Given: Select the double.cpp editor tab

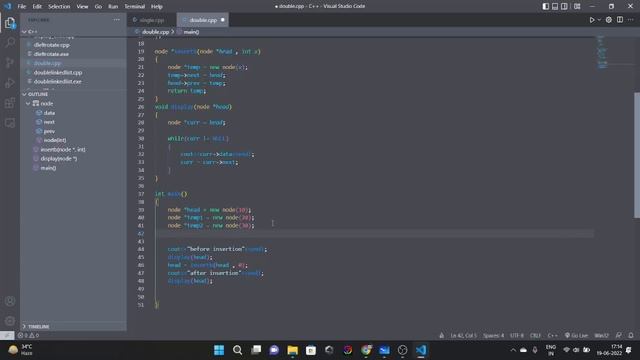Looking at the screenshot, I should pos(203,20).
